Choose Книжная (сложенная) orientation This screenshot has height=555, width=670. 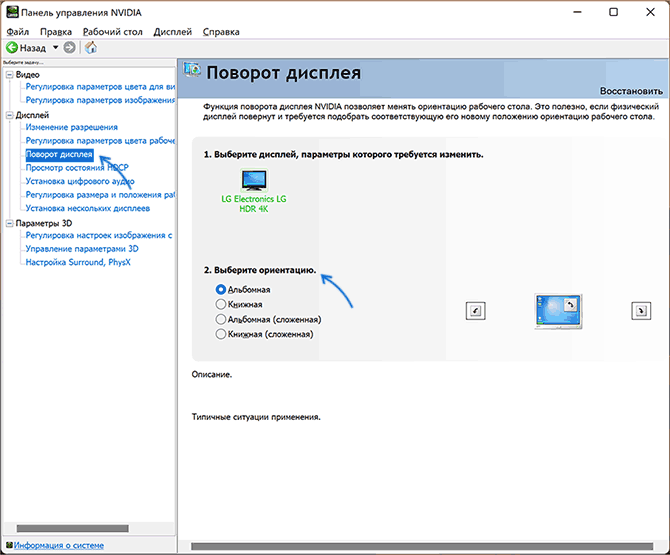coord(220,334)
